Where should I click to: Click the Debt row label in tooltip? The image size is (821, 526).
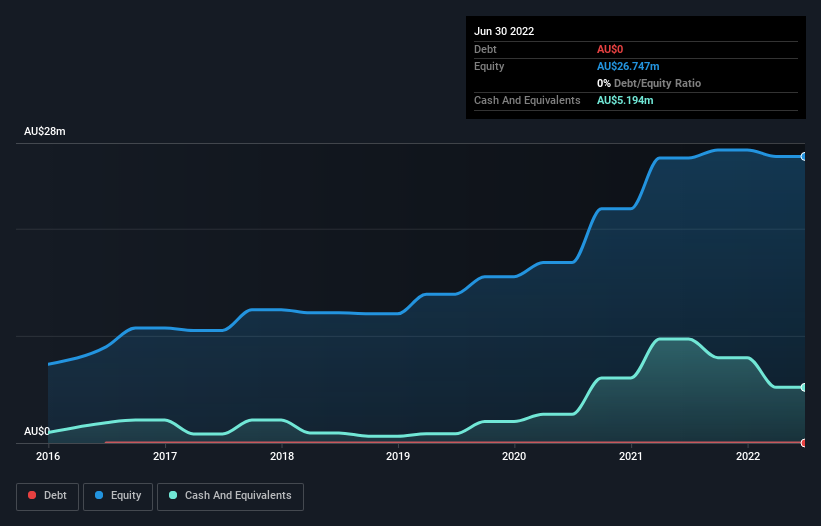coord(485,49)
